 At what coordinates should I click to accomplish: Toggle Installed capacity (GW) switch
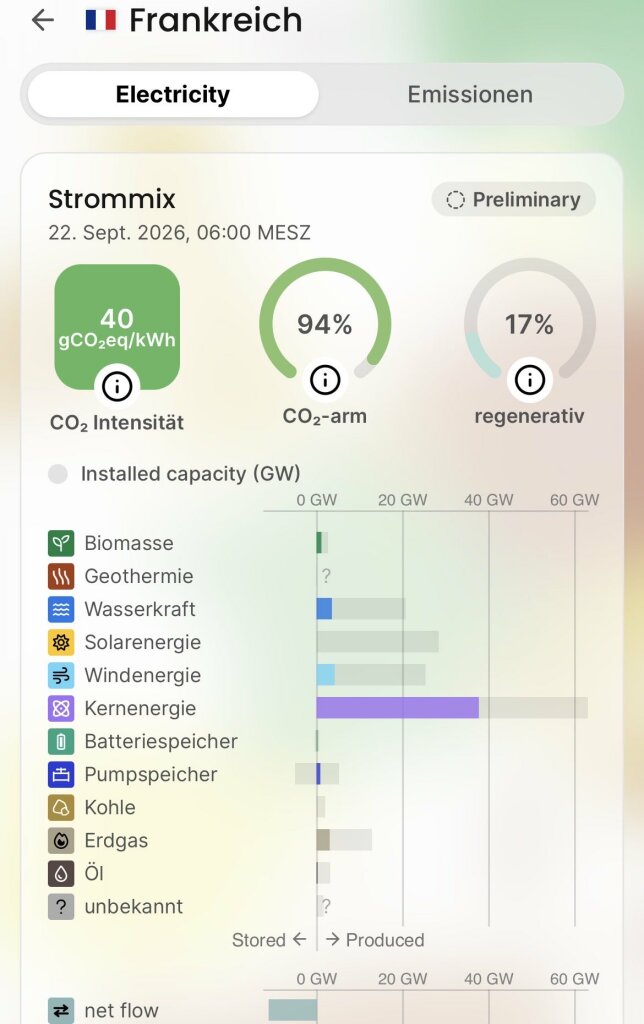tap(58, 474)
